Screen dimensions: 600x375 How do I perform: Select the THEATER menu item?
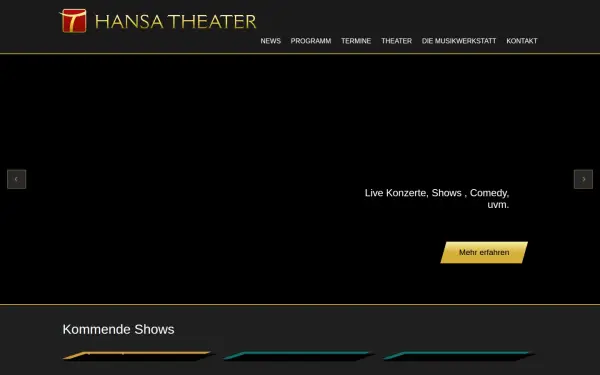tap(396, 41)
